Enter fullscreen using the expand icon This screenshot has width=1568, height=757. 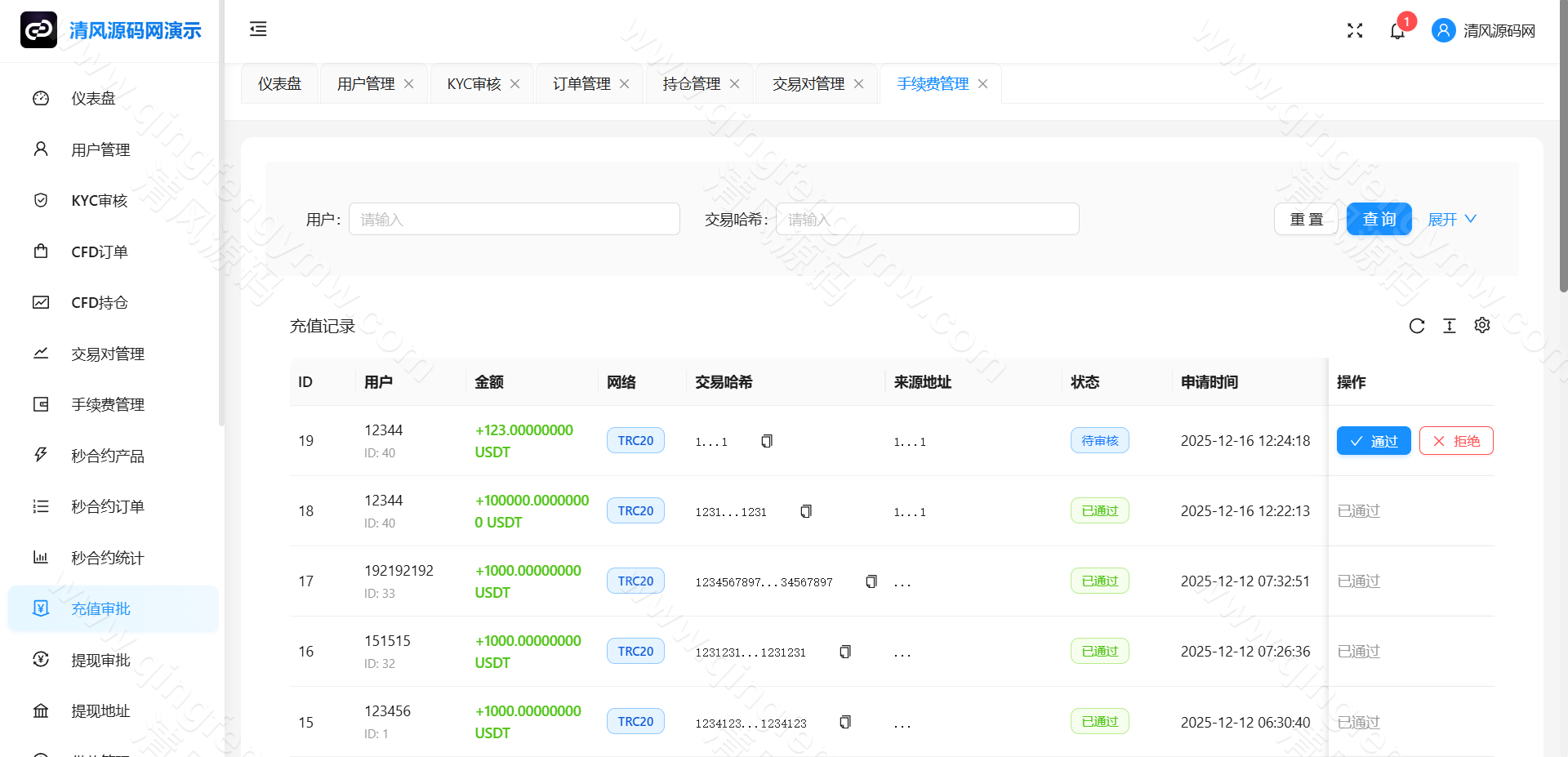pos(1355,30)
